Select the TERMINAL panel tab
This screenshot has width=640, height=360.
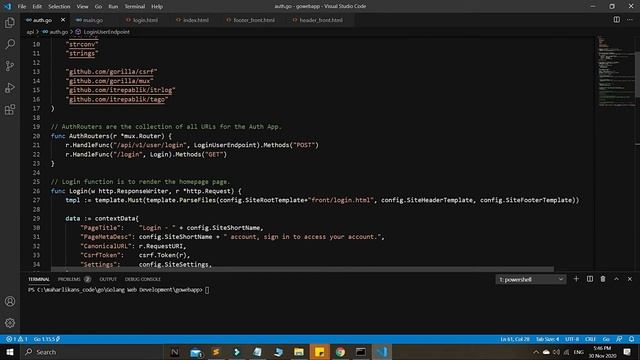tap(39, 279)
